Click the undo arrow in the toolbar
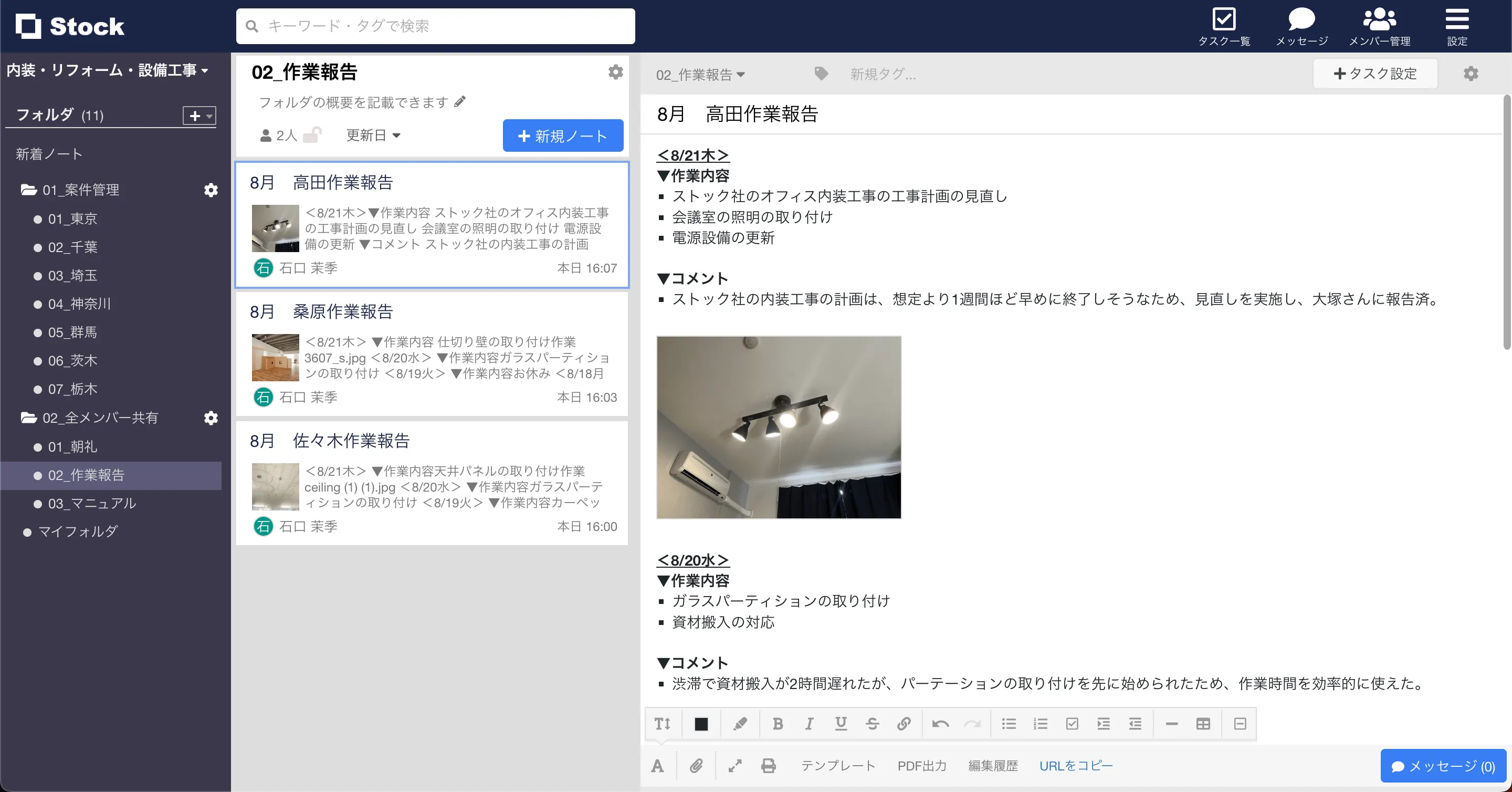The height and width of the screenshot is (792, 1512). click(940, 724)
